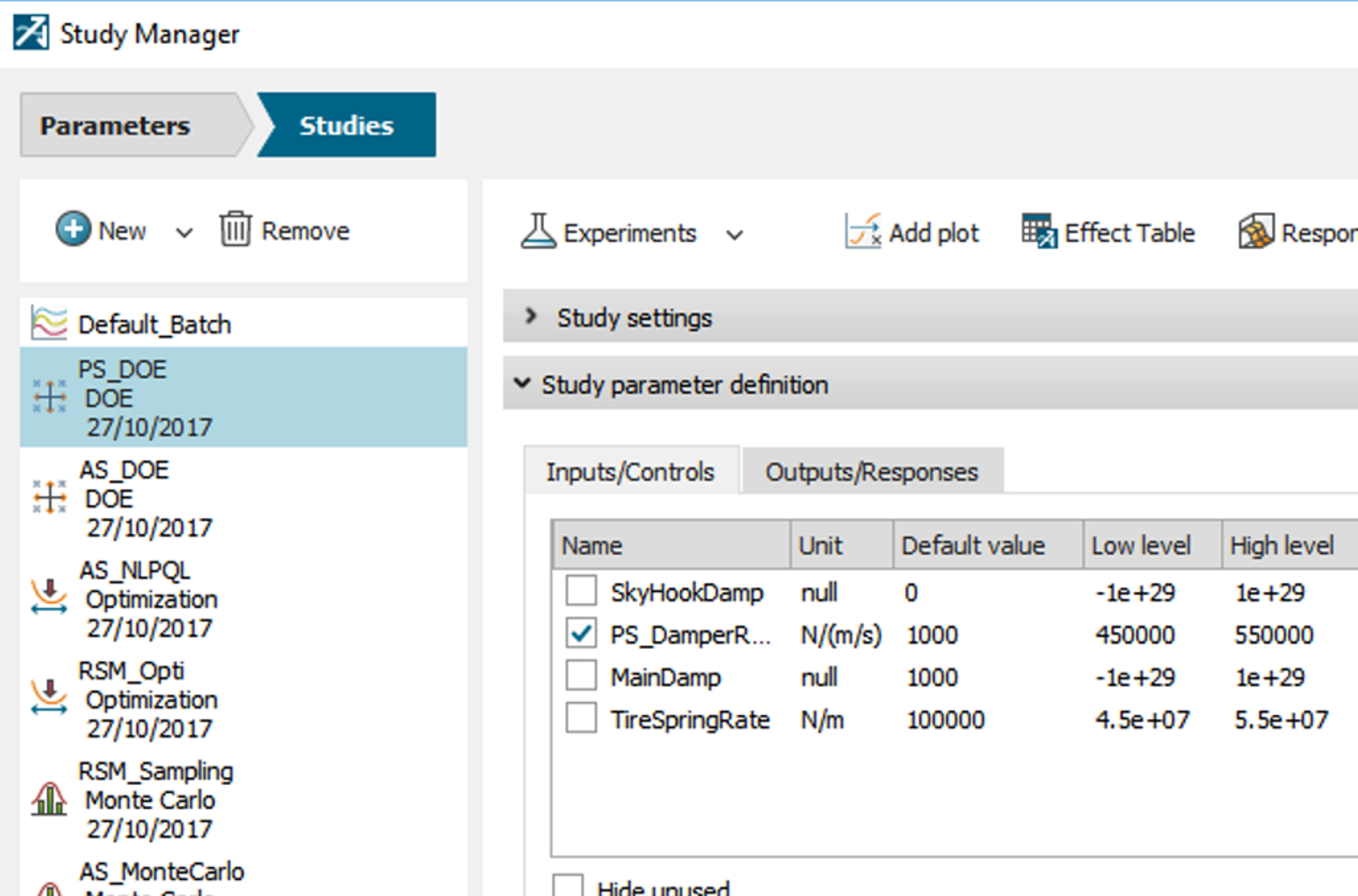Image resolution: width=1358 pixels, height=896 pixels.
Task: Select the PS_DOE study entry
Action: coord(243,397)
